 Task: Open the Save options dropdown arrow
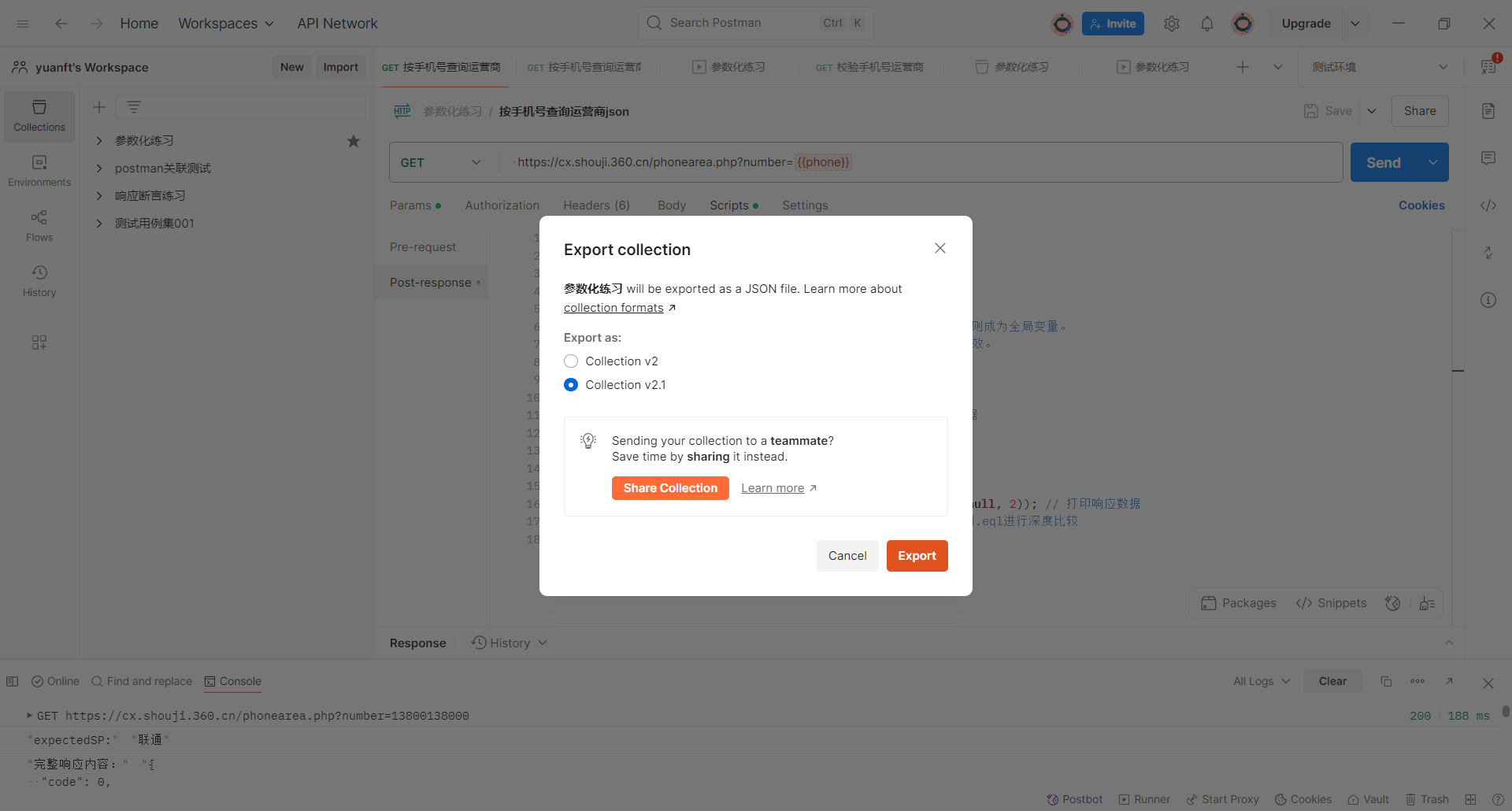pos(1372,111)
